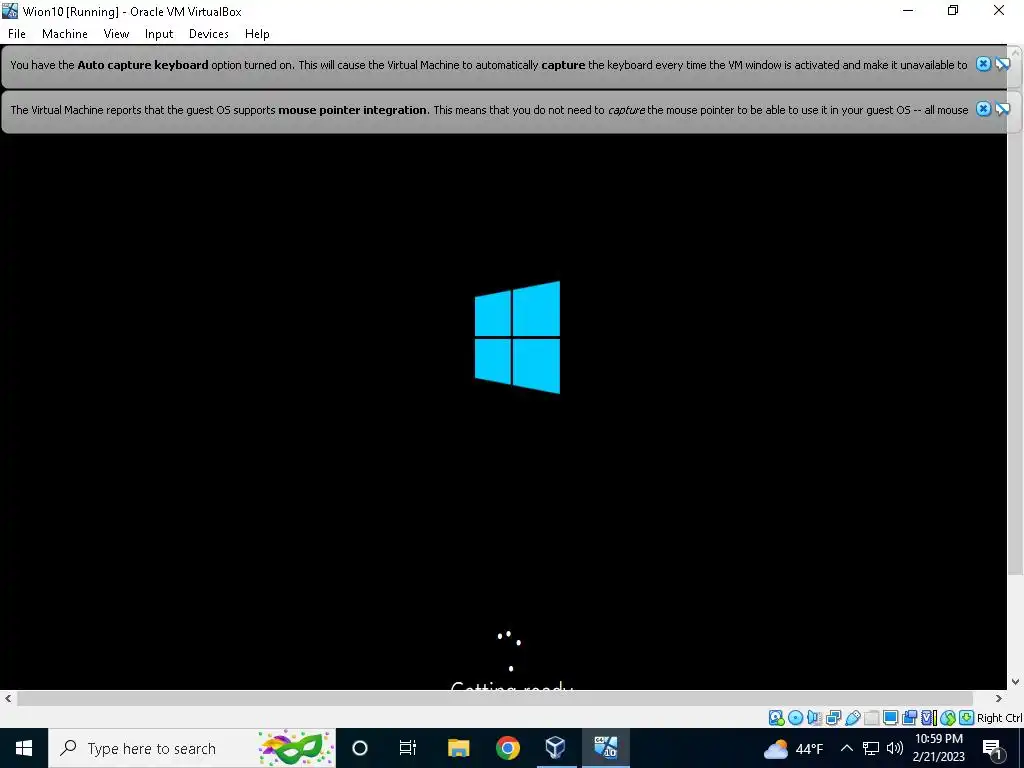Open the View menu

(x=116, y=34)
